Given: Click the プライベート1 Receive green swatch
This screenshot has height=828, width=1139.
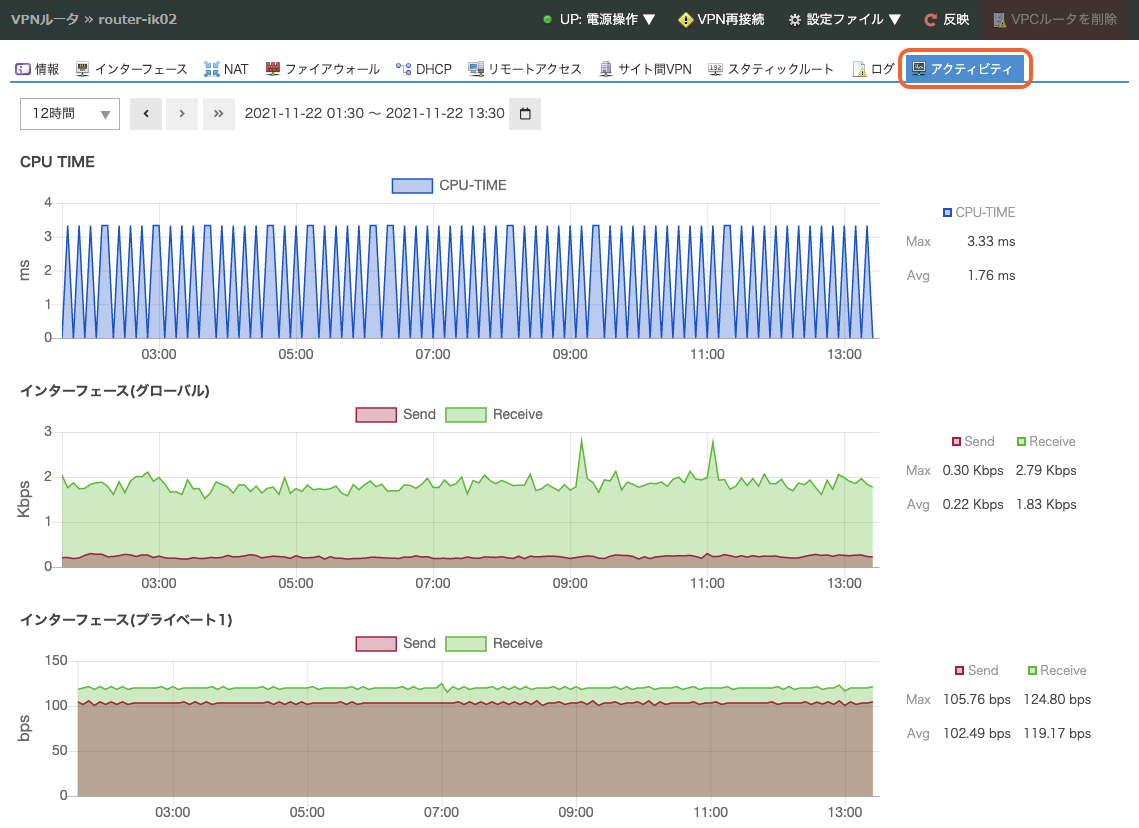Looking at the screenshot, I should [x=466, y=643].
